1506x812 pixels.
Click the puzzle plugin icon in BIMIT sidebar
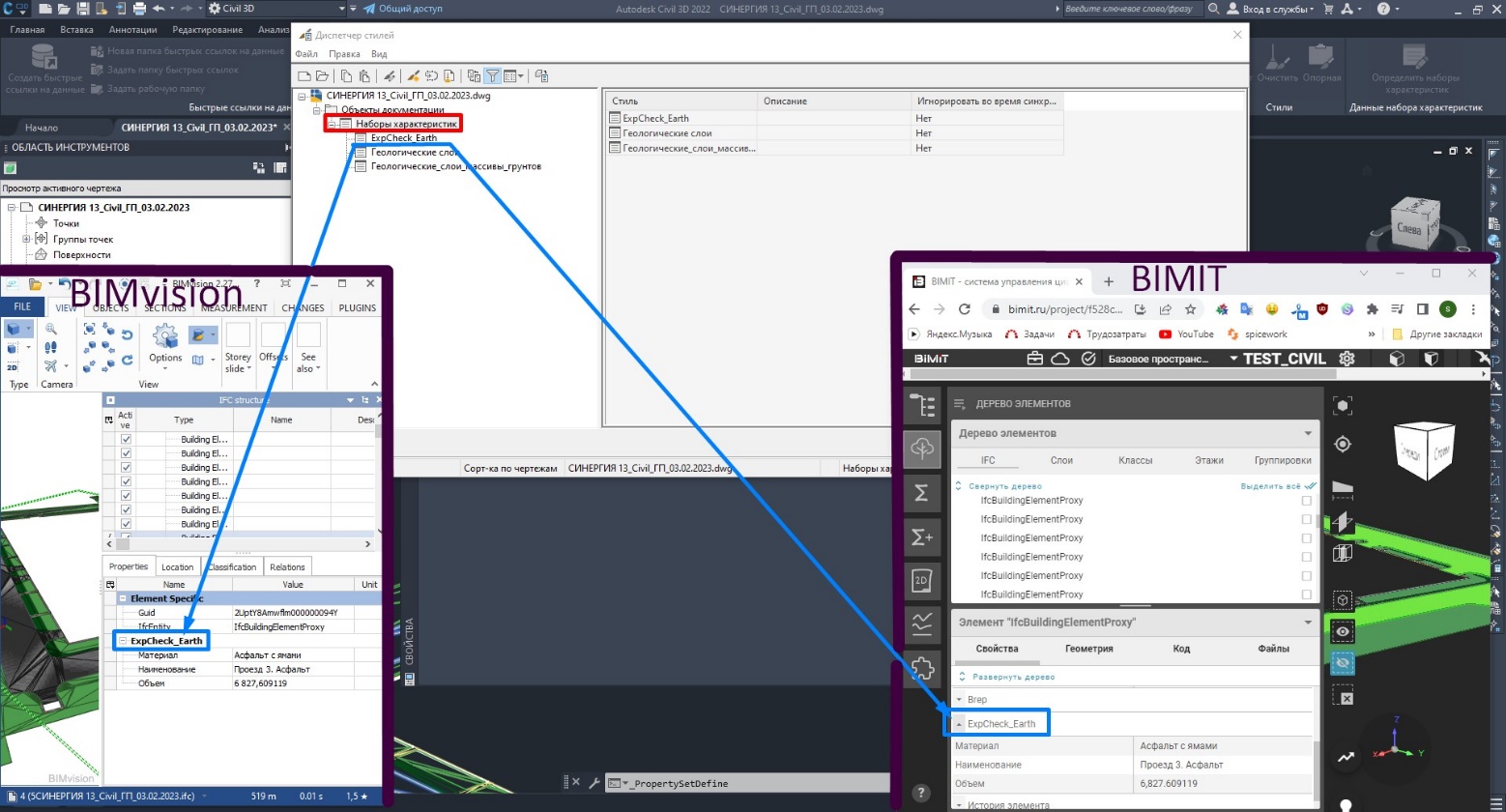921,668
